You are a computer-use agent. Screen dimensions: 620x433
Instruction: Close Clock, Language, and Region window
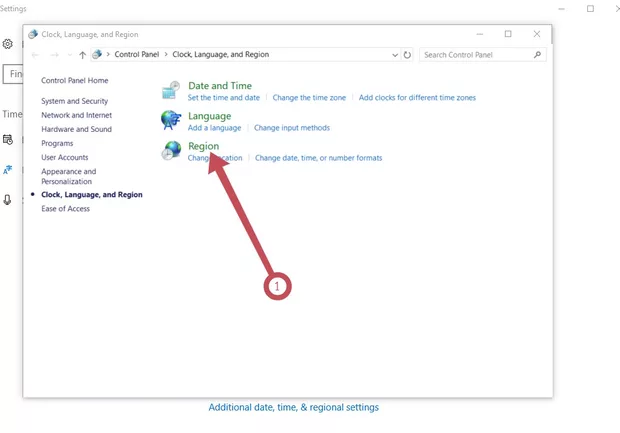point(537,34)
